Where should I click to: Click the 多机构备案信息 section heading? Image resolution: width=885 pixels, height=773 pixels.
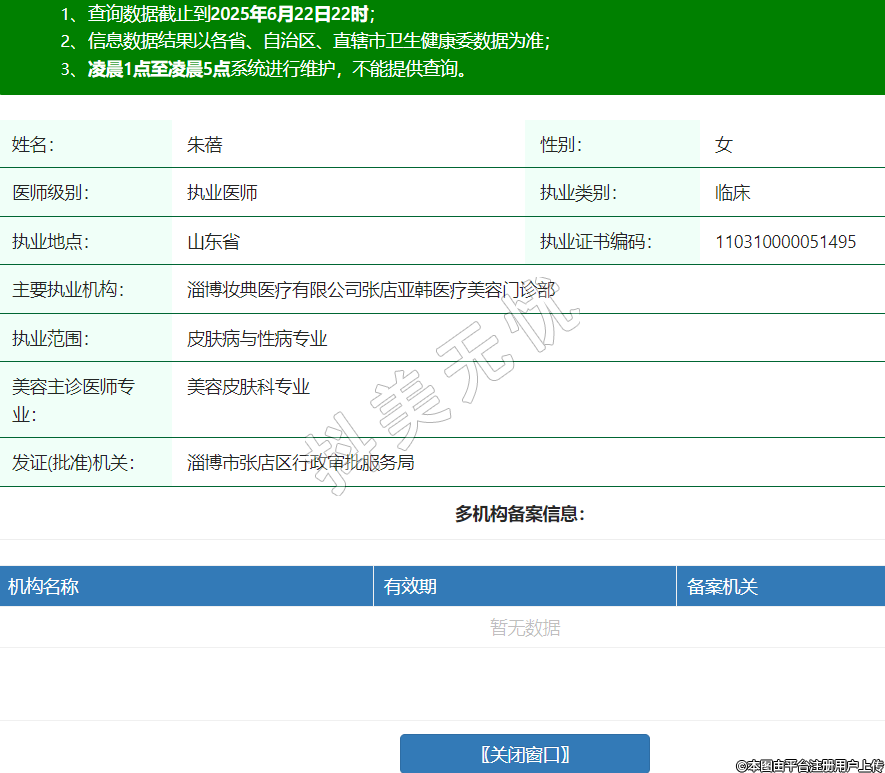coord(519,514)
